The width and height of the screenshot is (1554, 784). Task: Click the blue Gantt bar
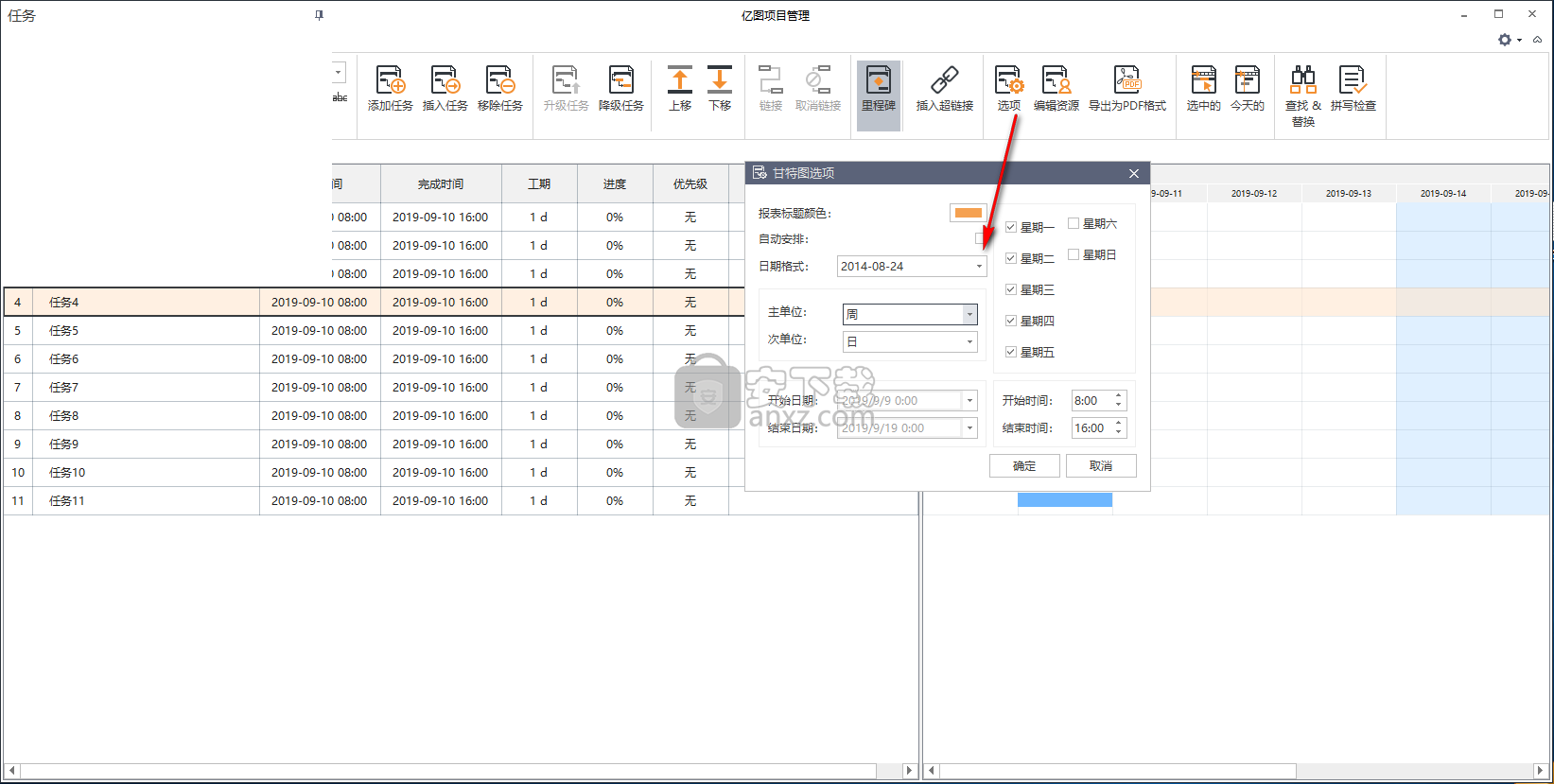1065,499
